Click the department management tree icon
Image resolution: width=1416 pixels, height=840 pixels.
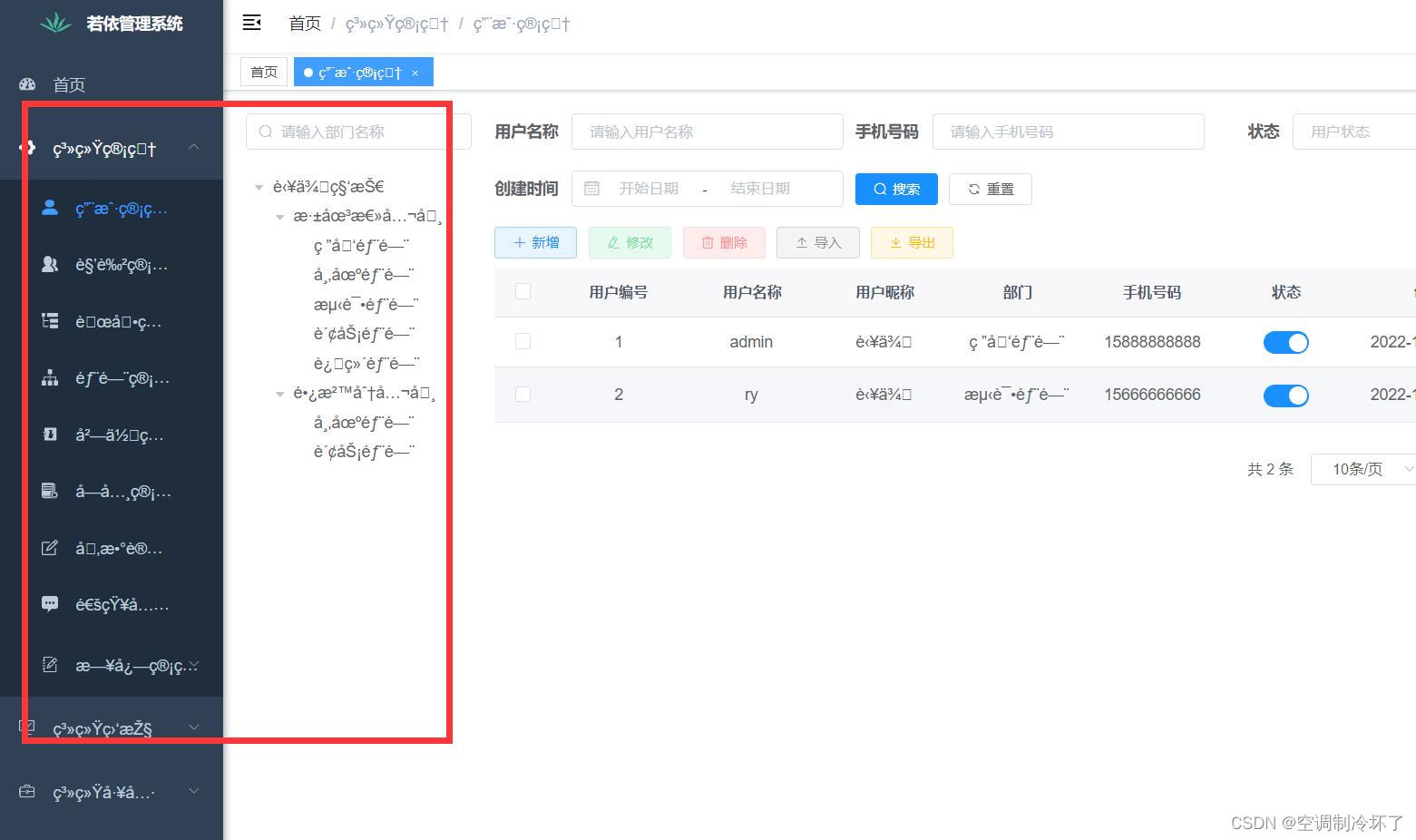(x=50, y=377)
